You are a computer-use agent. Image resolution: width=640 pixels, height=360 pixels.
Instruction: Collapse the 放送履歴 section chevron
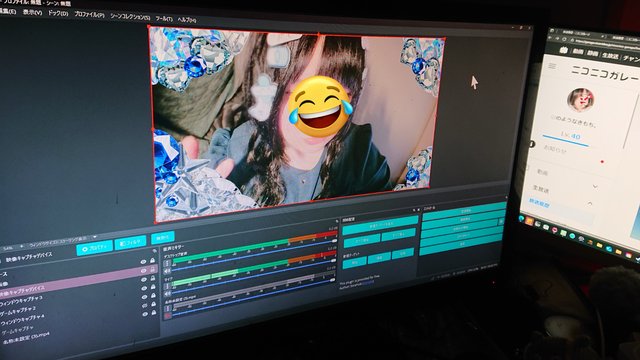(590, 203)
